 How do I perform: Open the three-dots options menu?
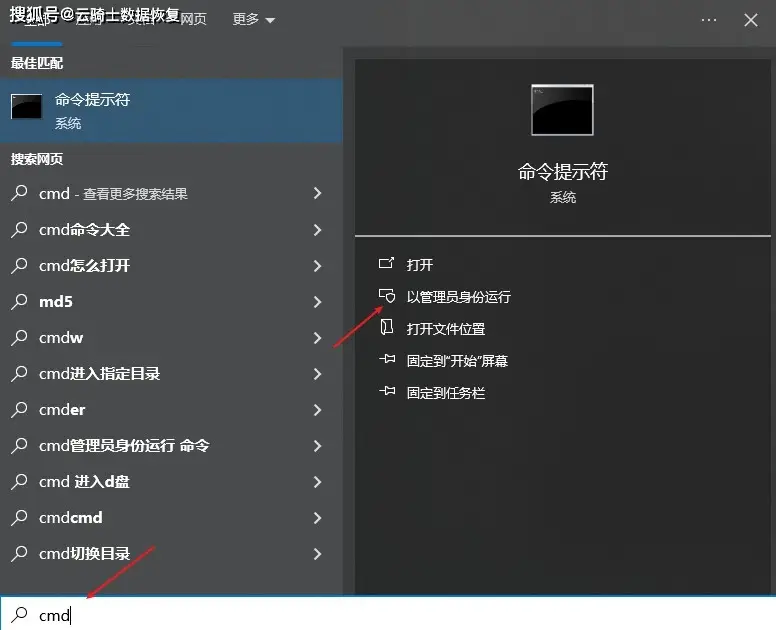[709, 20]
